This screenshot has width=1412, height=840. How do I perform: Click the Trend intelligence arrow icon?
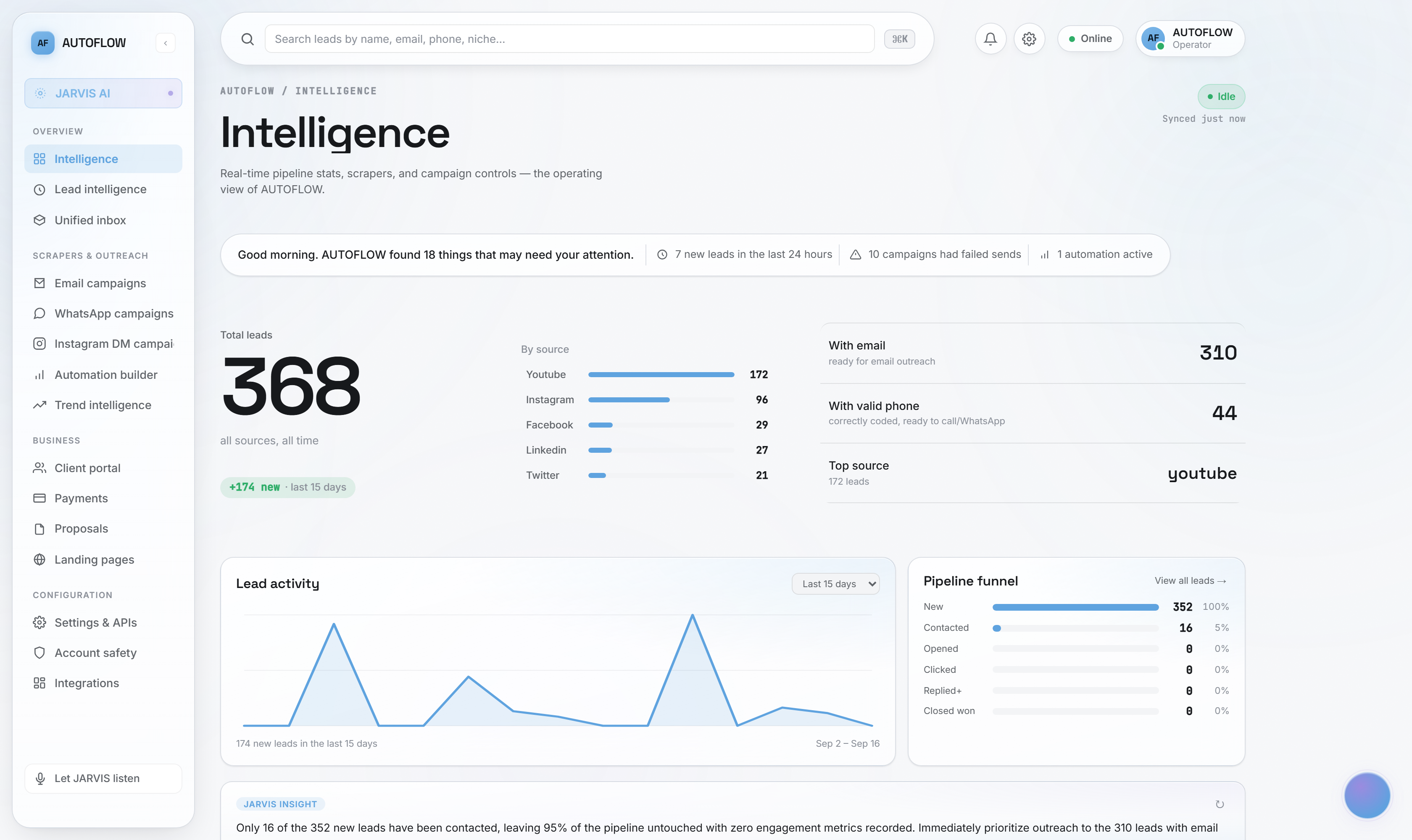[39, 405]
